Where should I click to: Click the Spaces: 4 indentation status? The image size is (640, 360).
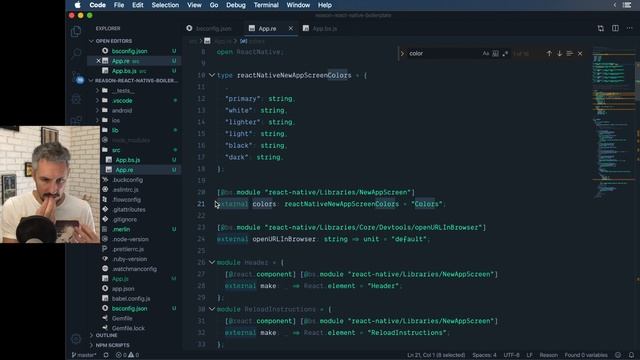[484, 355]
